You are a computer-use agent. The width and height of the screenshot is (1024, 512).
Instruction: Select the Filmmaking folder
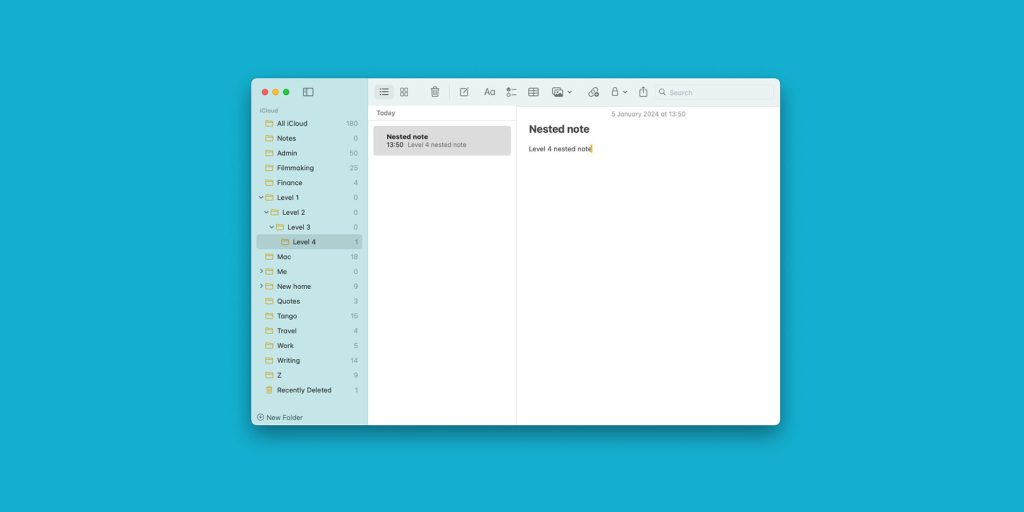tap(295, 168)
